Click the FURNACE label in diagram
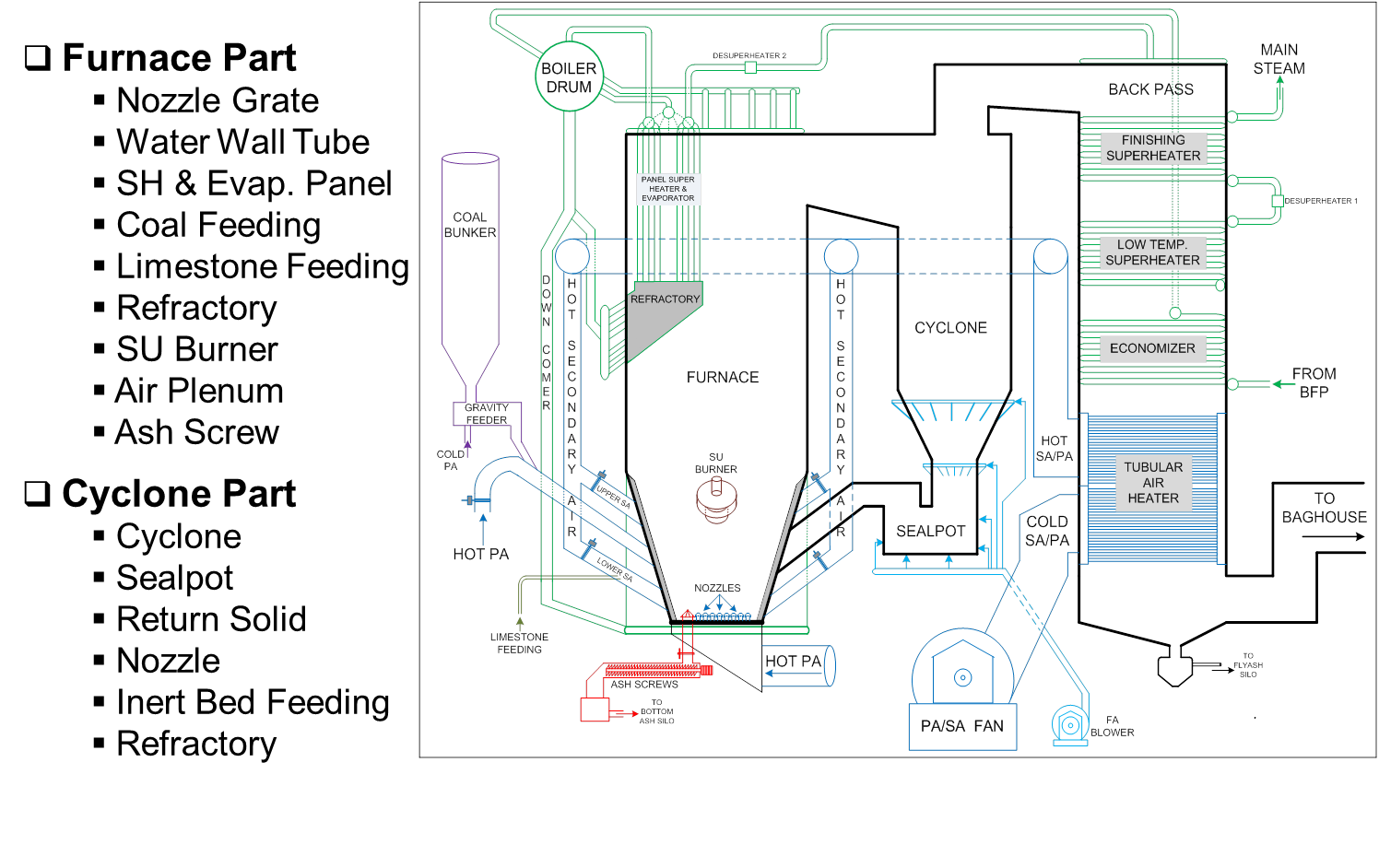 coord(723,378)
